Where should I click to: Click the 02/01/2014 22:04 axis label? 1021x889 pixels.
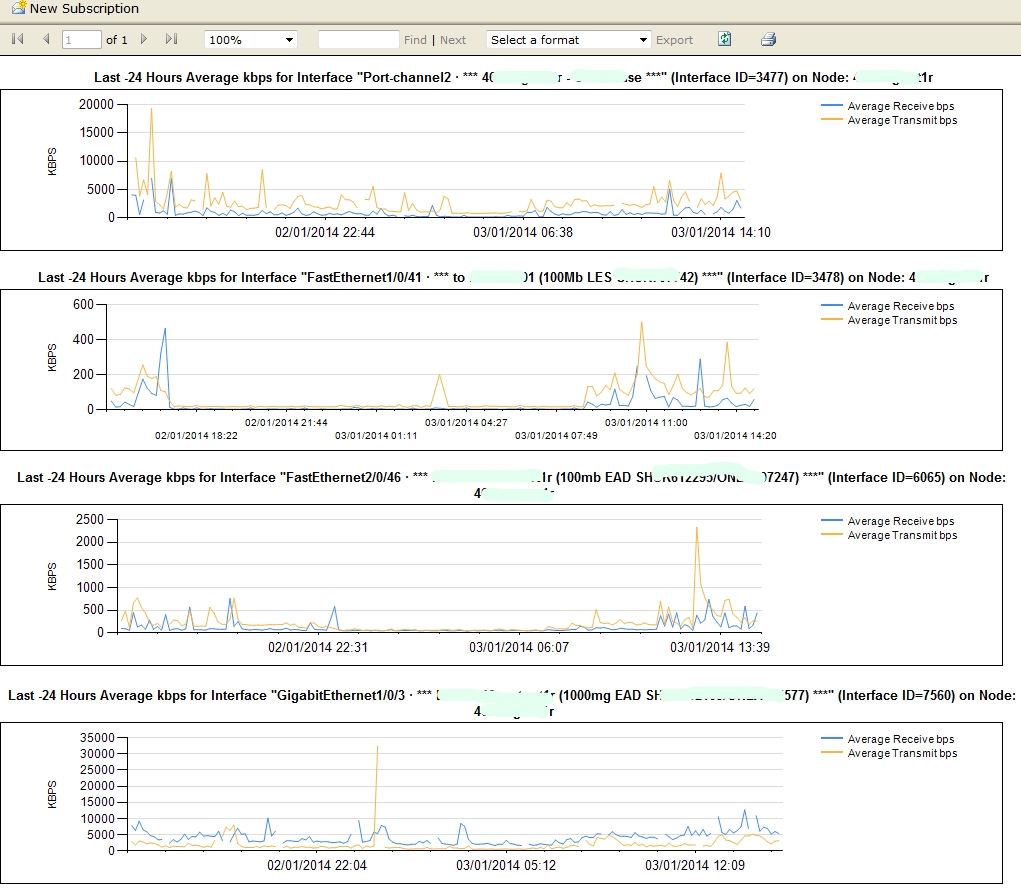(x=317, y=866)
